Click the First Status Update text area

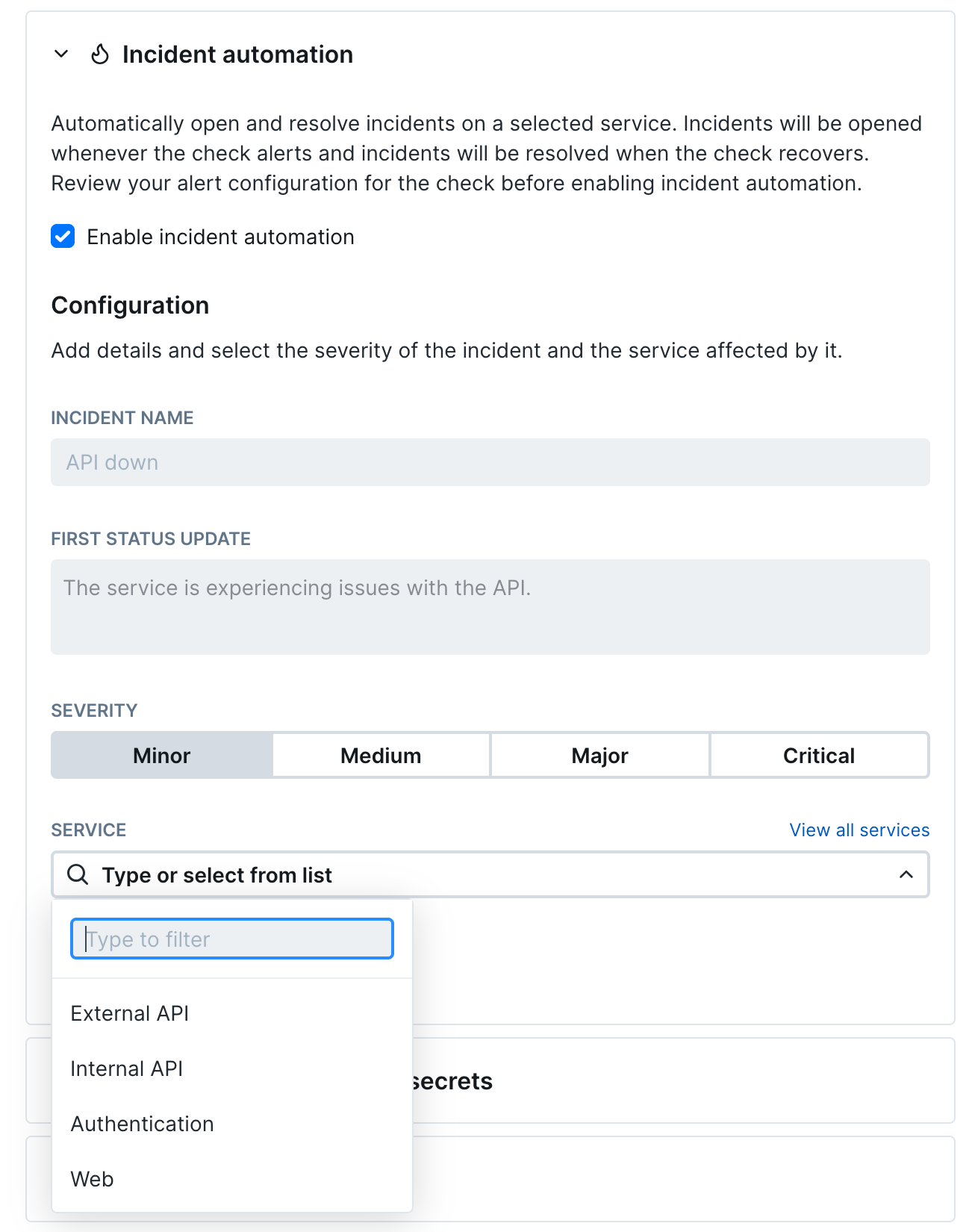(490, 606)
